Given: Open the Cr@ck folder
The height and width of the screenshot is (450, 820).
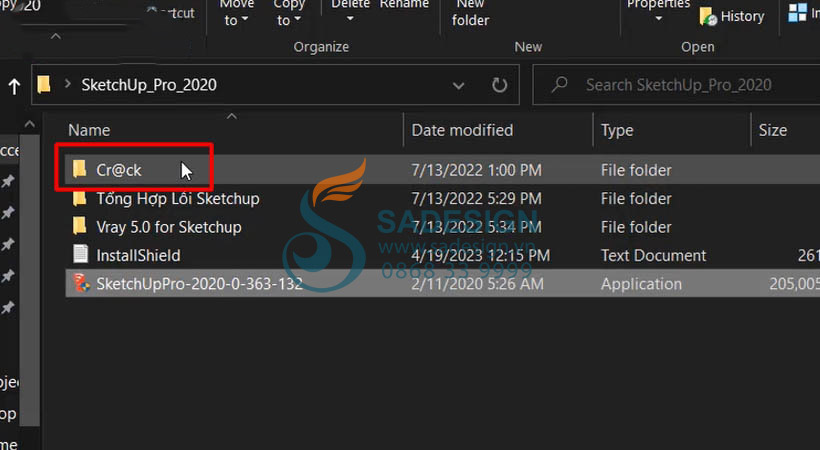Looking at the screenshot, I should 119,170.
